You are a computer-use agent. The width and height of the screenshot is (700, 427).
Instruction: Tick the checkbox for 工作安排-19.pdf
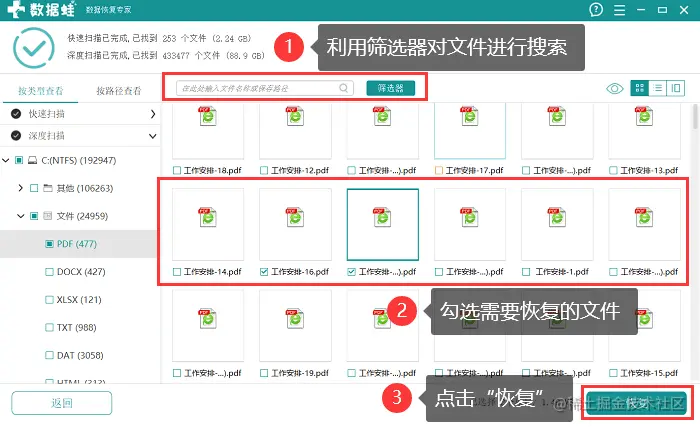tap(264, 373)
